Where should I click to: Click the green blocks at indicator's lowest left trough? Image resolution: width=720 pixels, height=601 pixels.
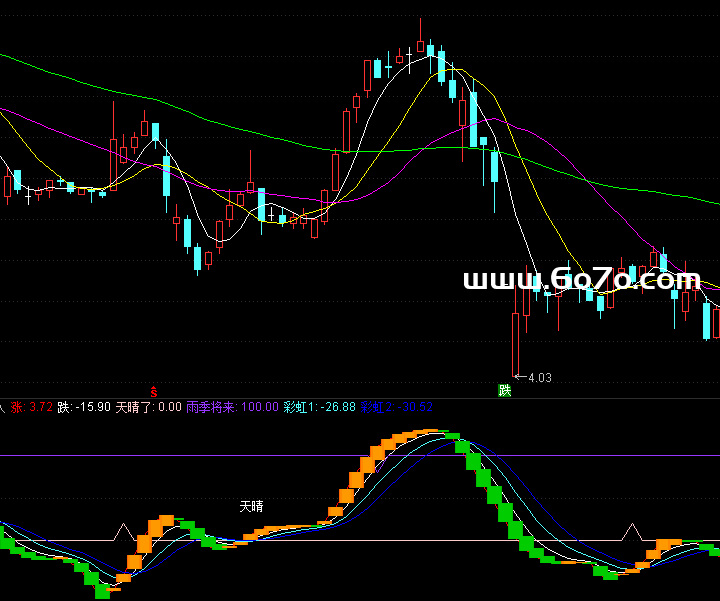coord(102,590)
